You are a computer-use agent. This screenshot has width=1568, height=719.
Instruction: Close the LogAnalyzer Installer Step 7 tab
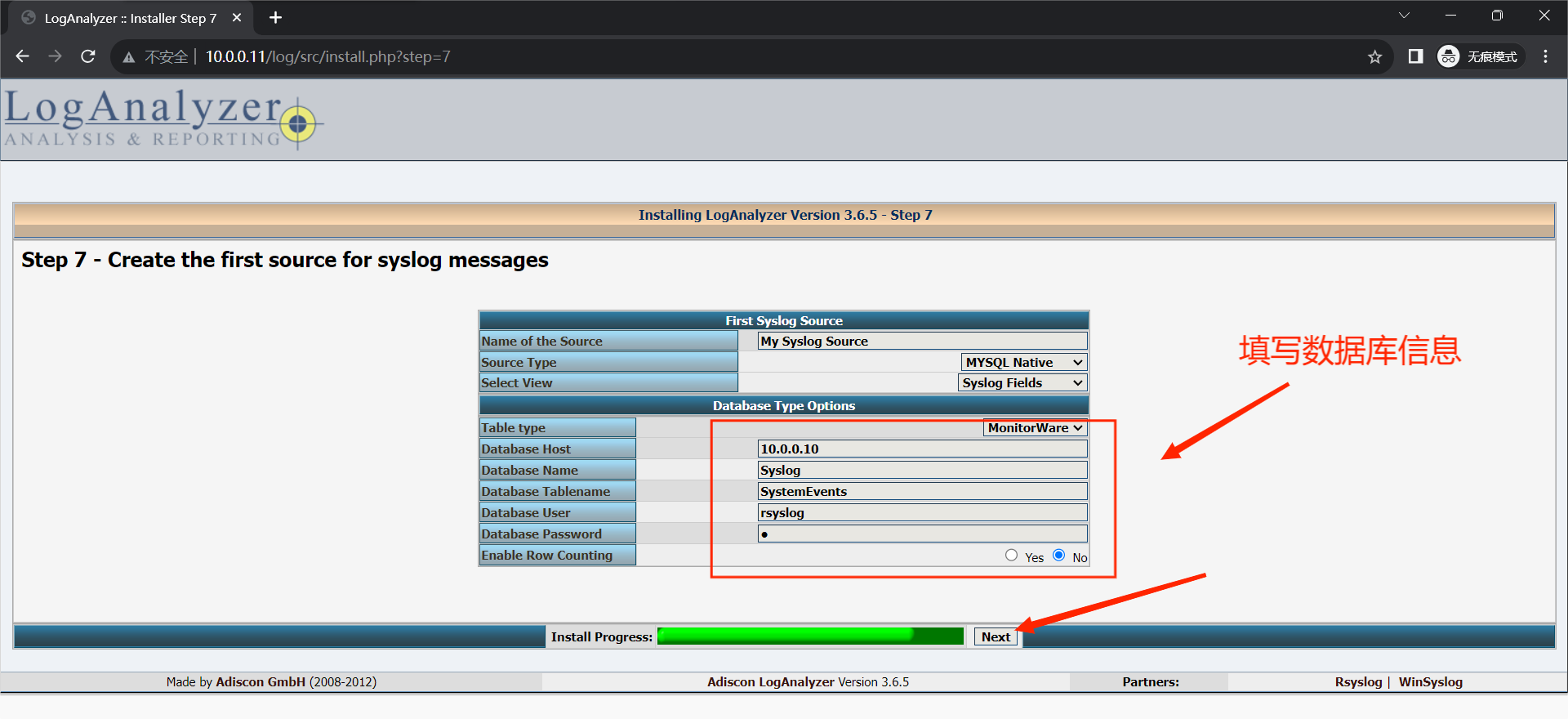tap(237, 17)
